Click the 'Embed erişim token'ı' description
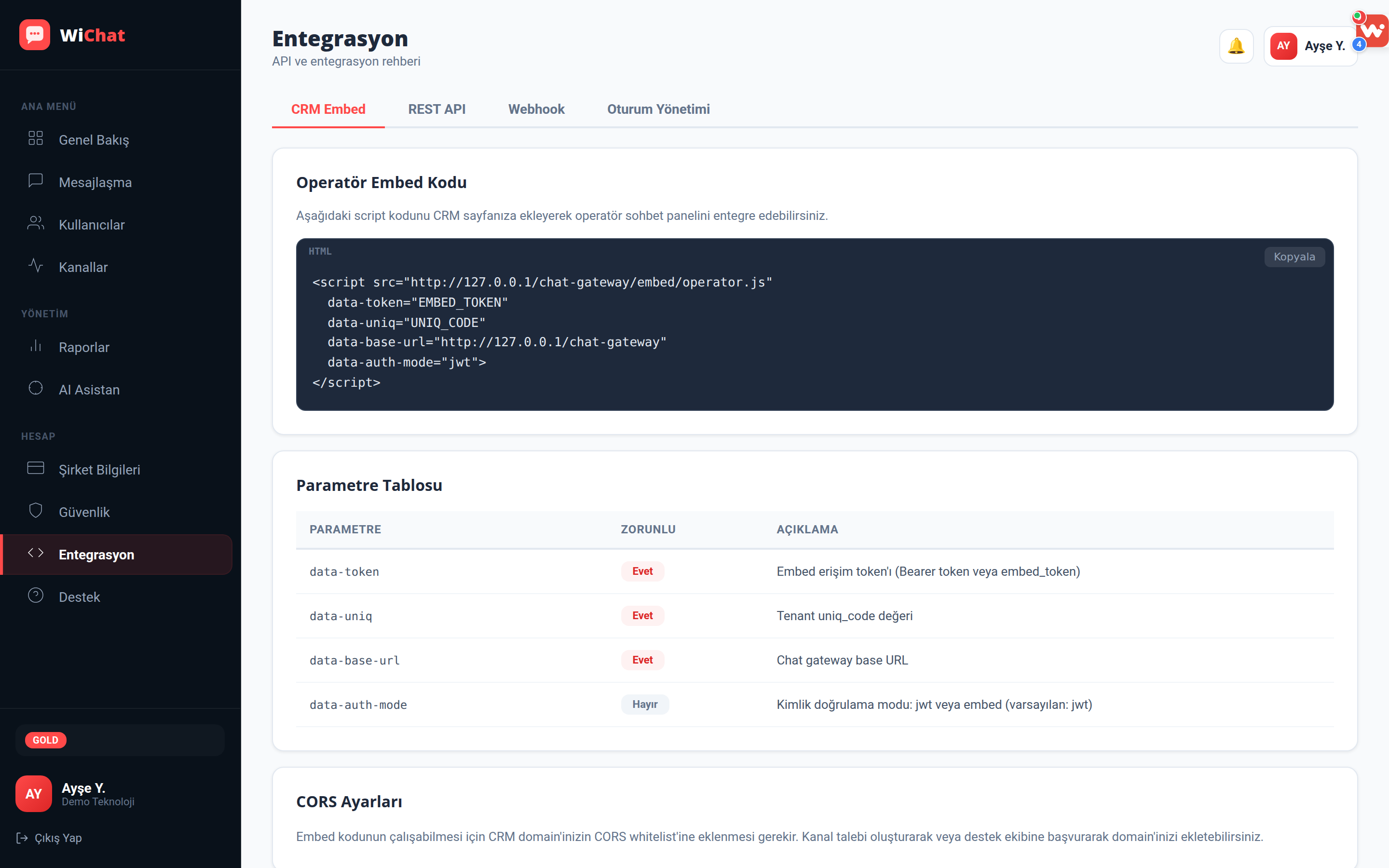This screenshot has width=1389, height=868. (x=928, y=572)
